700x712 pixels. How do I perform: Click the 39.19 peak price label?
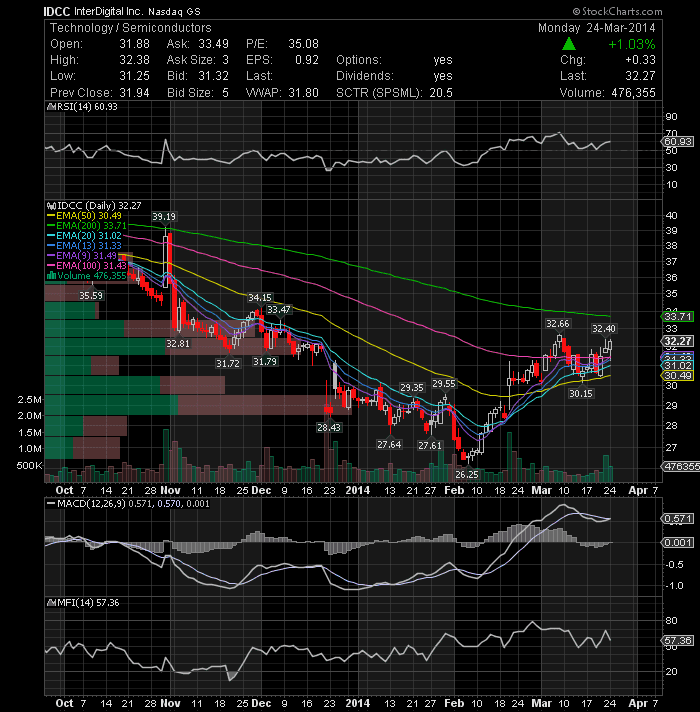tap(164, 217)
